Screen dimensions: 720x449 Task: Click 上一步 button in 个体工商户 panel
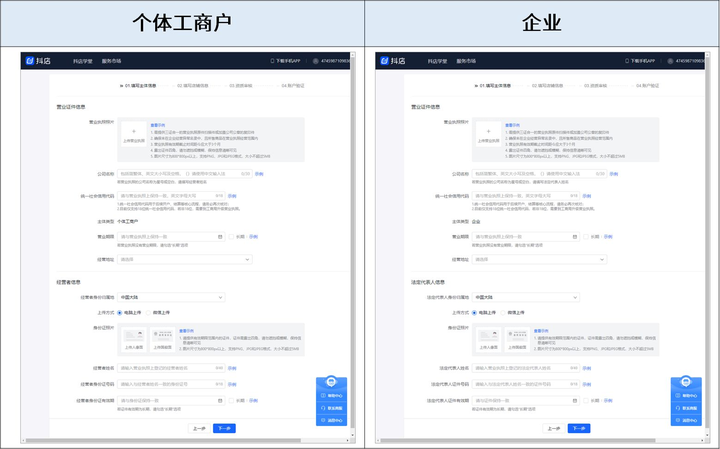pyautogui.click(x=199, y=428)
